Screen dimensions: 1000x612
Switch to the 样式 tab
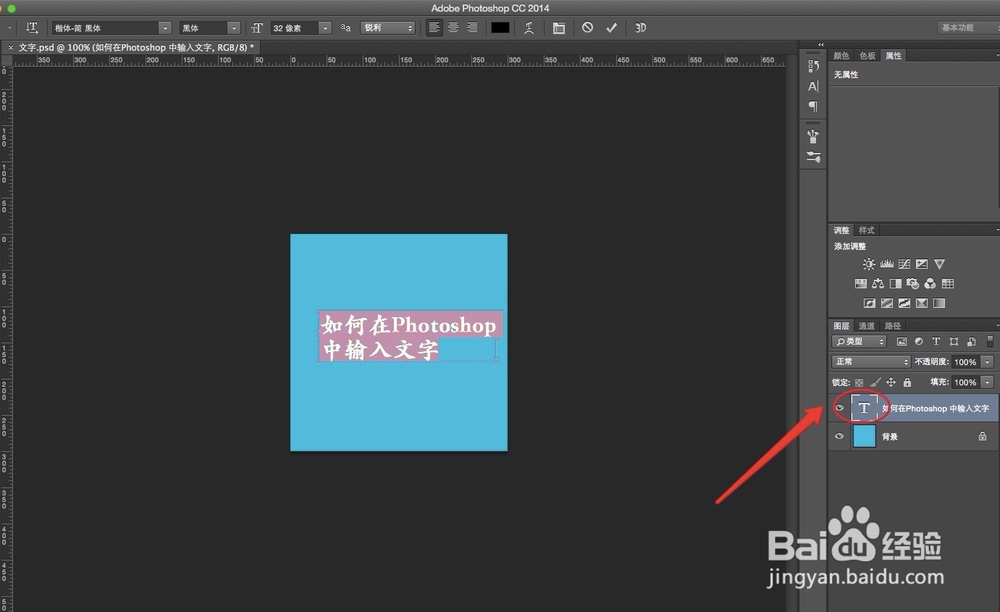click(866, 230)
